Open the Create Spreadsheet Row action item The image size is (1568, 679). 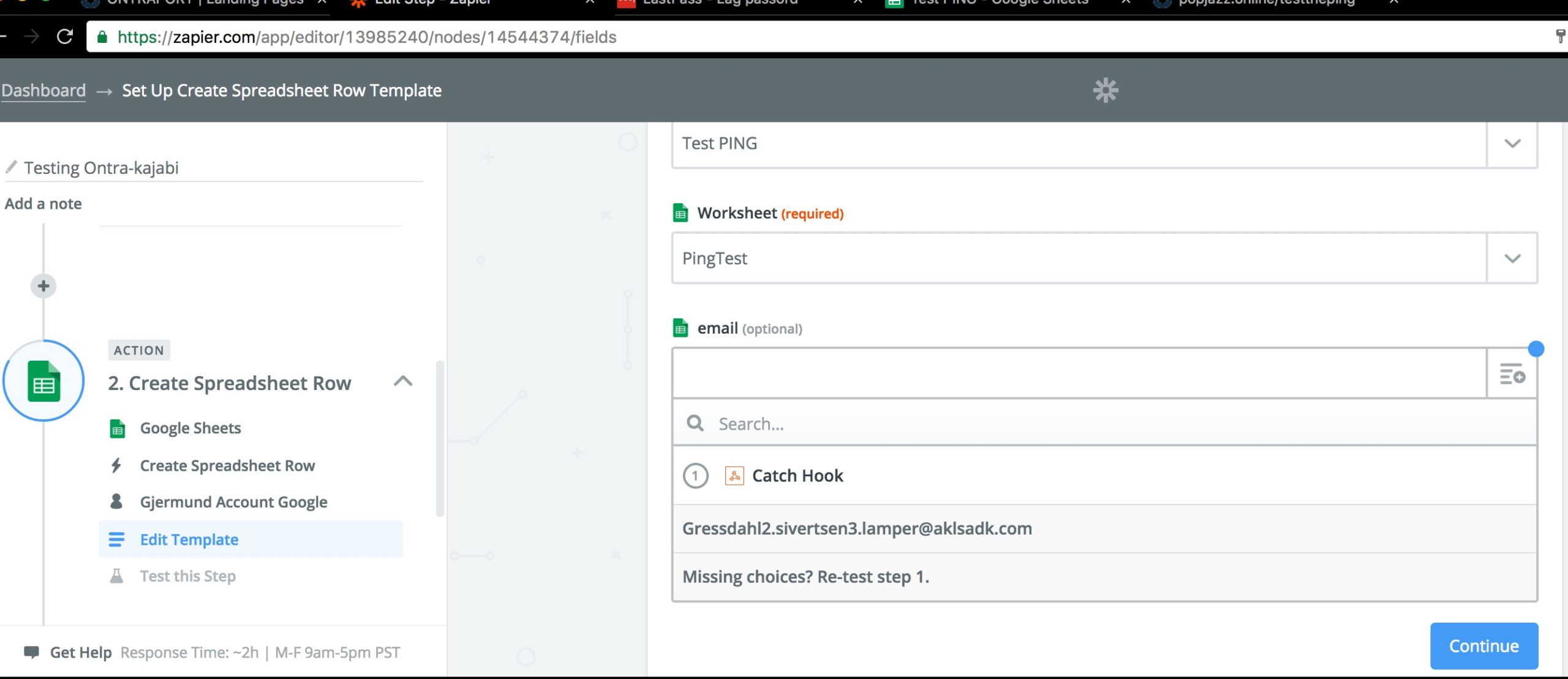click(x=227, y=465)
